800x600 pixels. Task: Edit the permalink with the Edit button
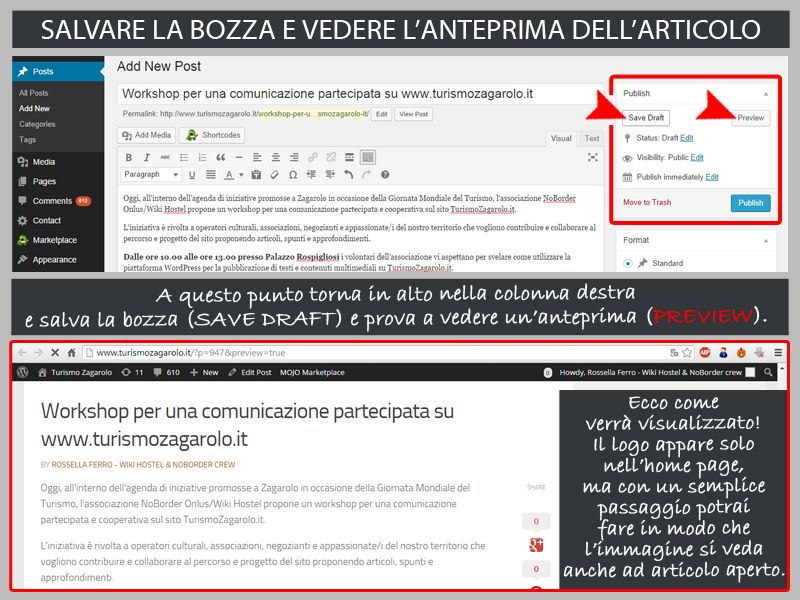click(x=382, y=114)
